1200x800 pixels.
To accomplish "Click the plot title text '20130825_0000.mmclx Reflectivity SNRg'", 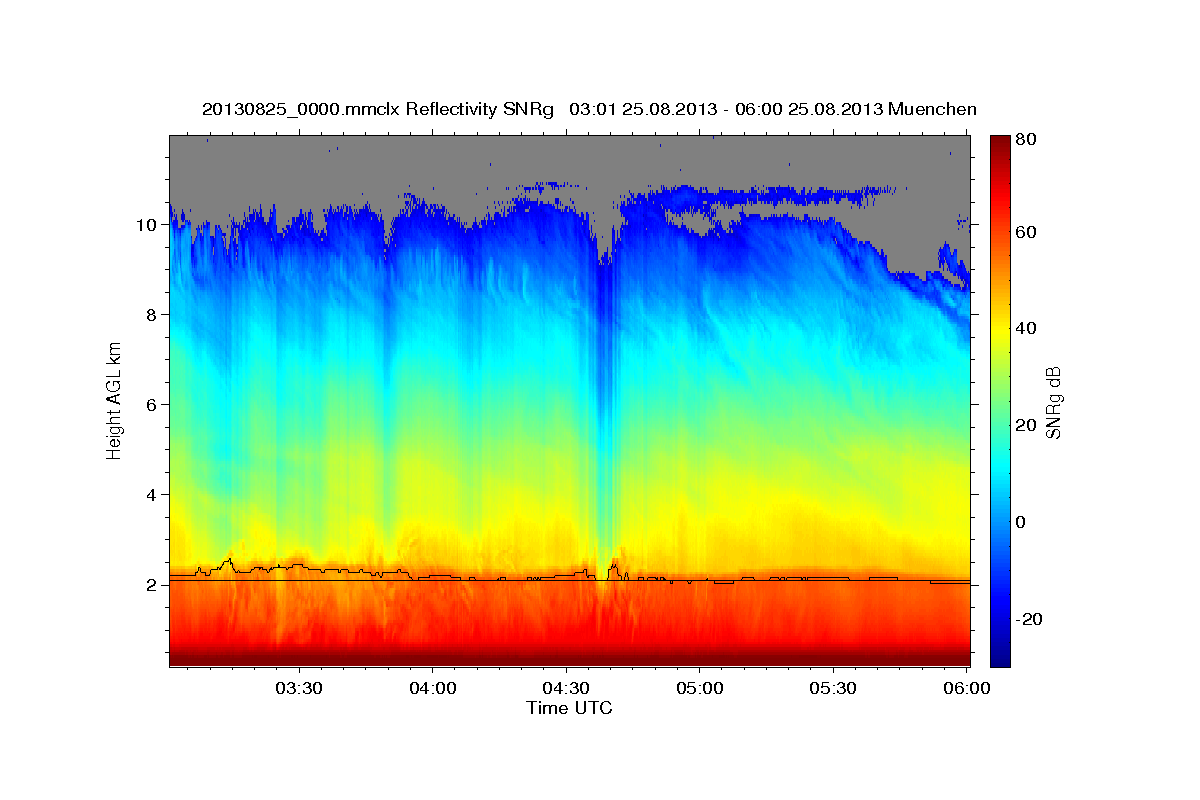I will click(378, 109).
